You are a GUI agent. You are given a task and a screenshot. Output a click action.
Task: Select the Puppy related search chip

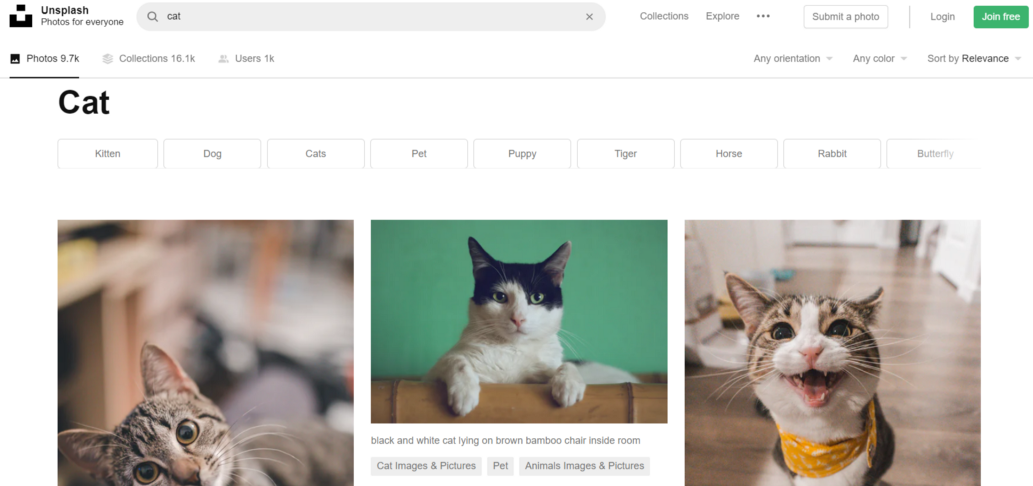pos(522,153)
